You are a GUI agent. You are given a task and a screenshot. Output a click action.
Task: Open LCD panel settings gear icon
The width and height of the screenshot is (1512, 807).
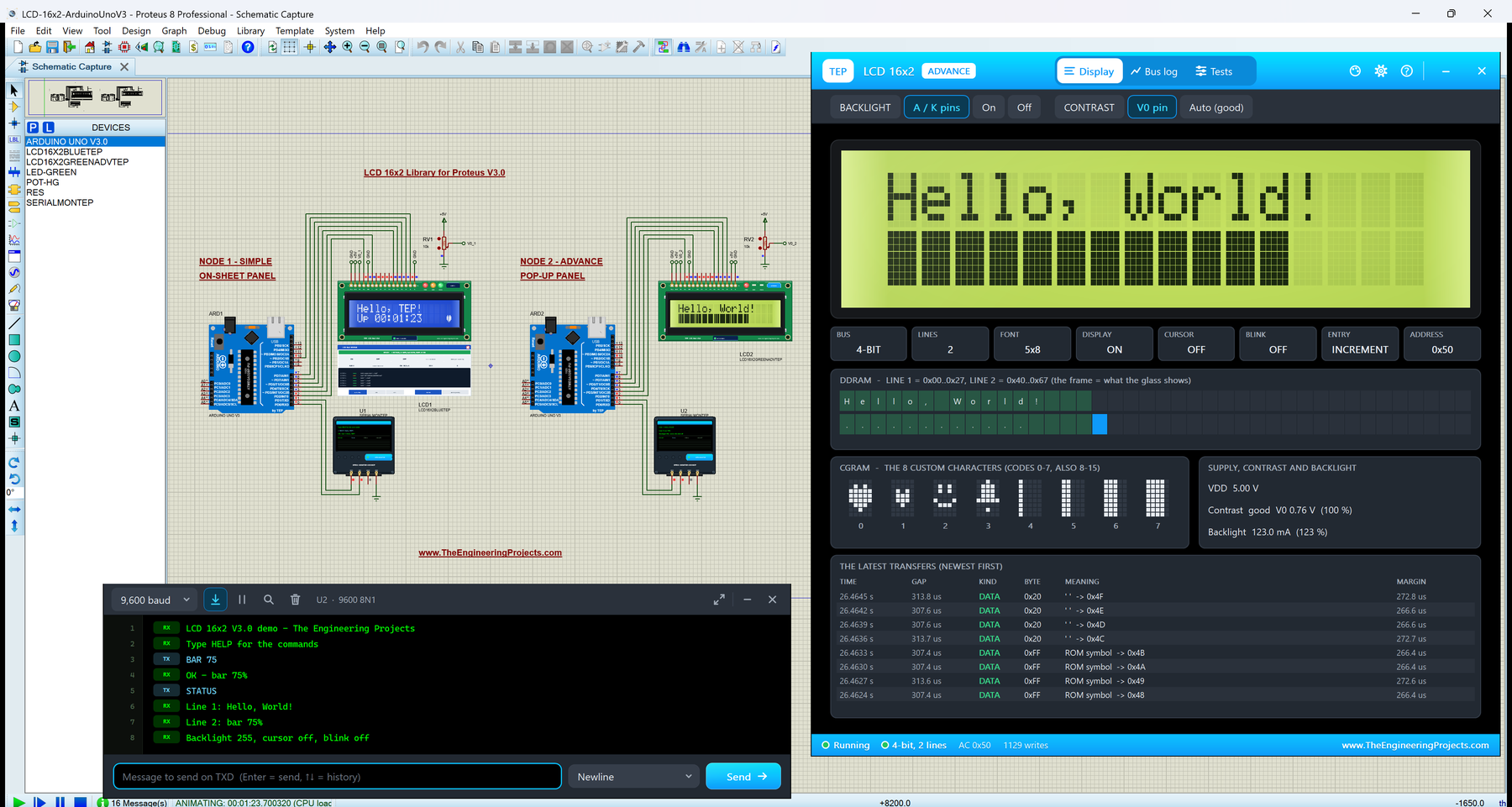1381,71
